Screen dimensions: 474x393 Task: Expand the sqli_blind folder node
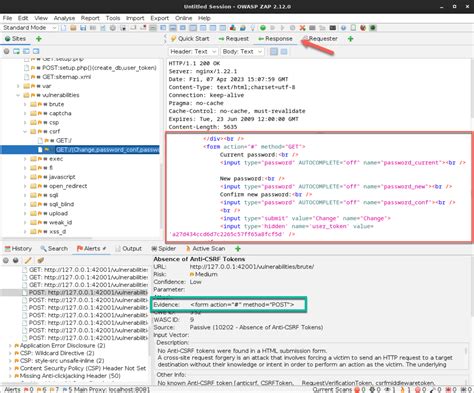pyautogui.click(x=25, y=204)
